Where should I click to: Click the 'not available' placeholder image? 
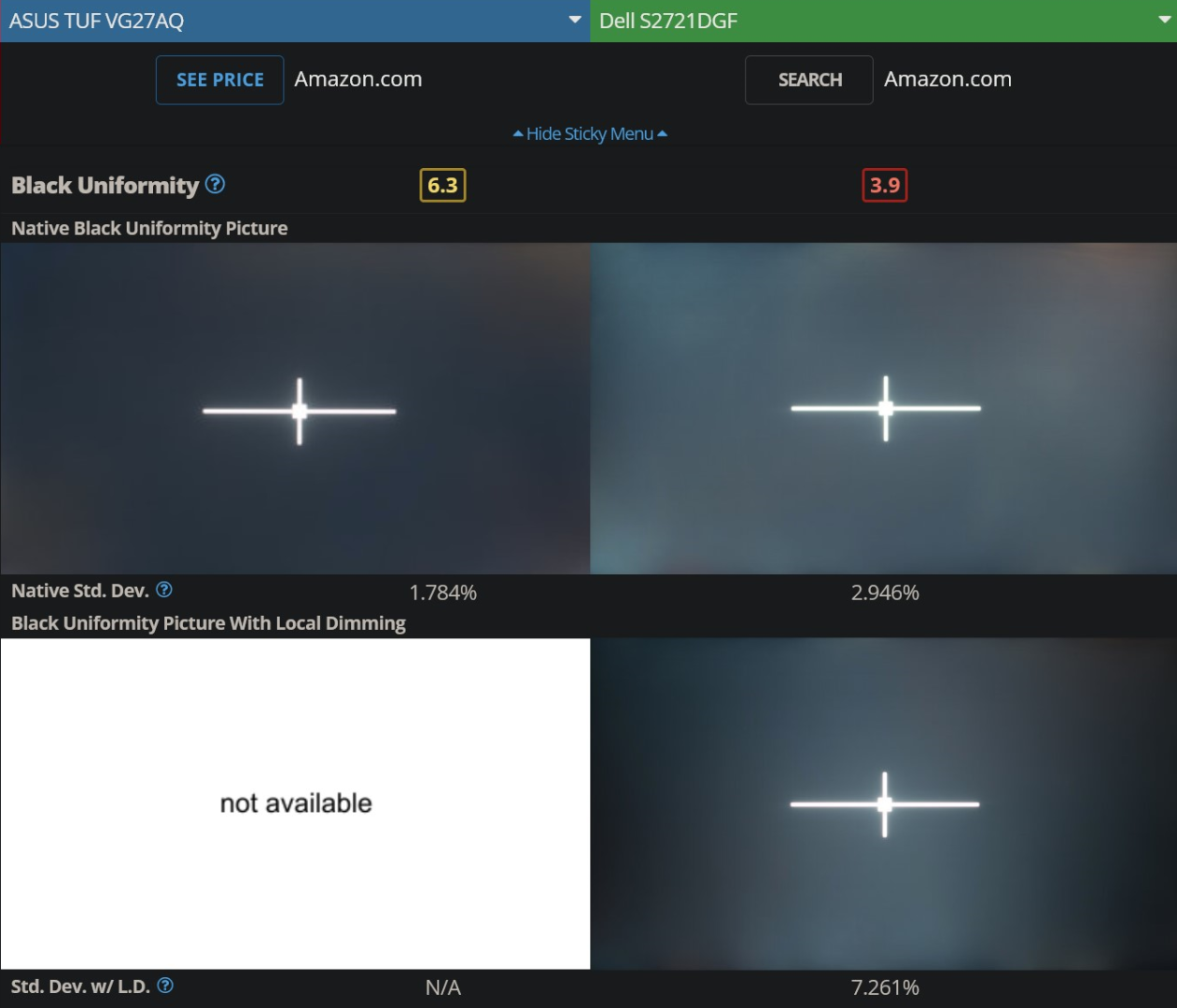(295, 804)
